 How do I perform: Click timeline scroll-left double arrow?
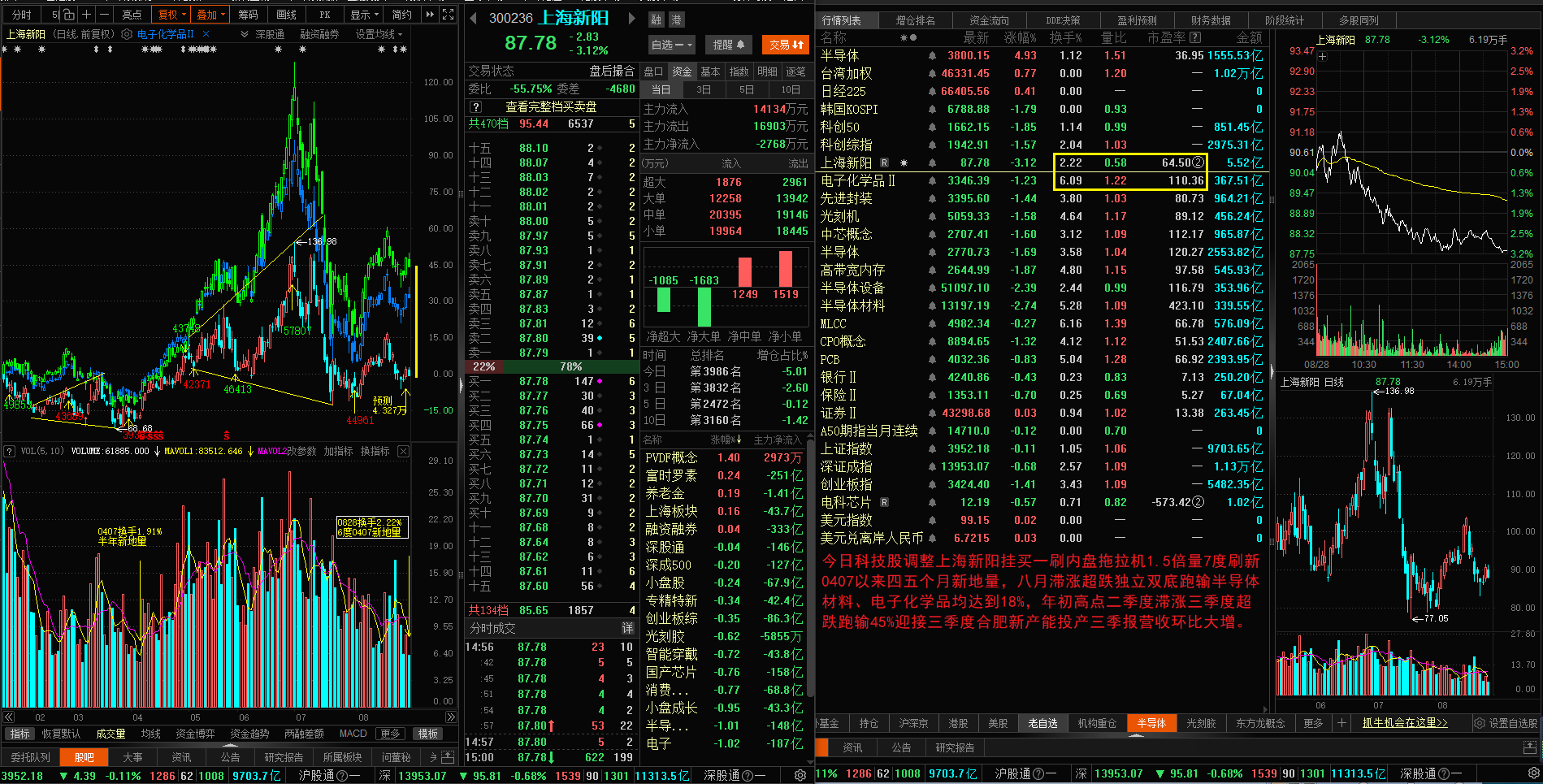9,717
